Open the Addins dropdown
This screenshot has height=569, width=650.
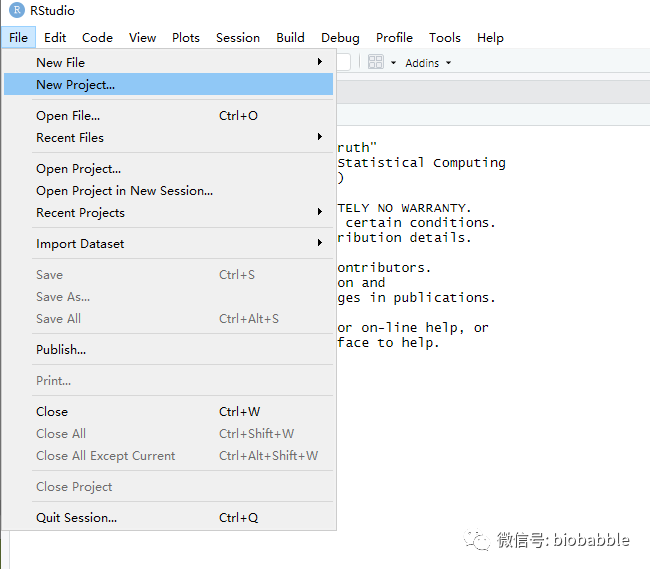pyautogui.click(x=428, y=63)
